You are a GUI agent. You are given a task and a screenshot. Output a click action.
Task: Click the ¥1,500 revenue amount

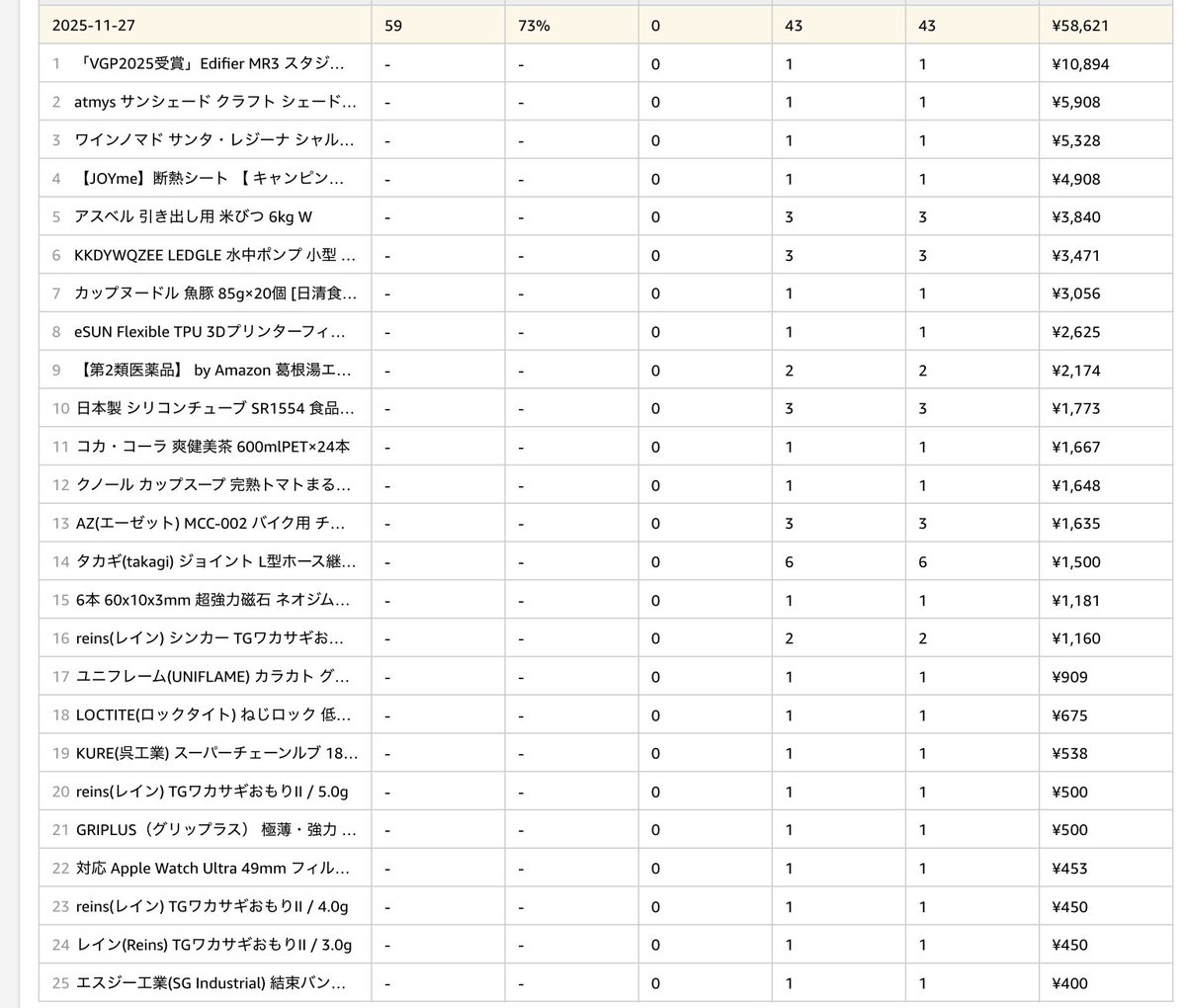[1077, 562]
